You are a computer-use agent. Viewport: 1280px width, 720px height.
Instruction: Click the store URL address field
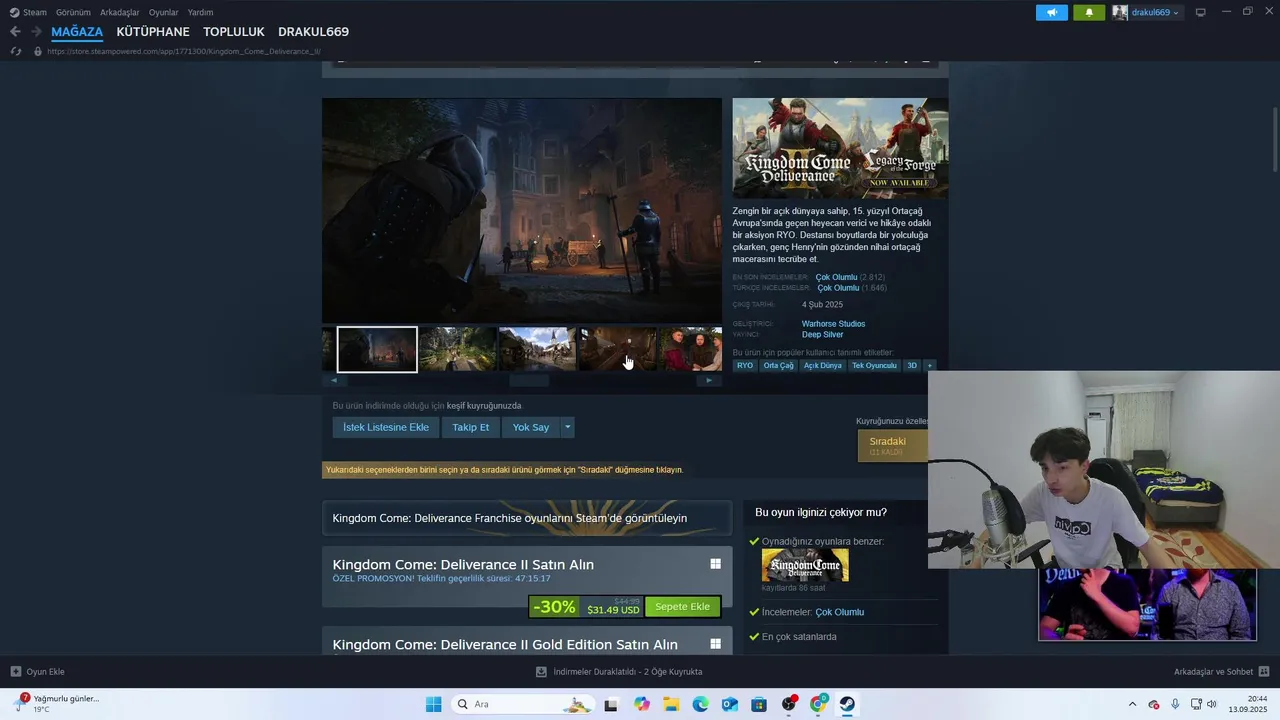click(183, 51)
